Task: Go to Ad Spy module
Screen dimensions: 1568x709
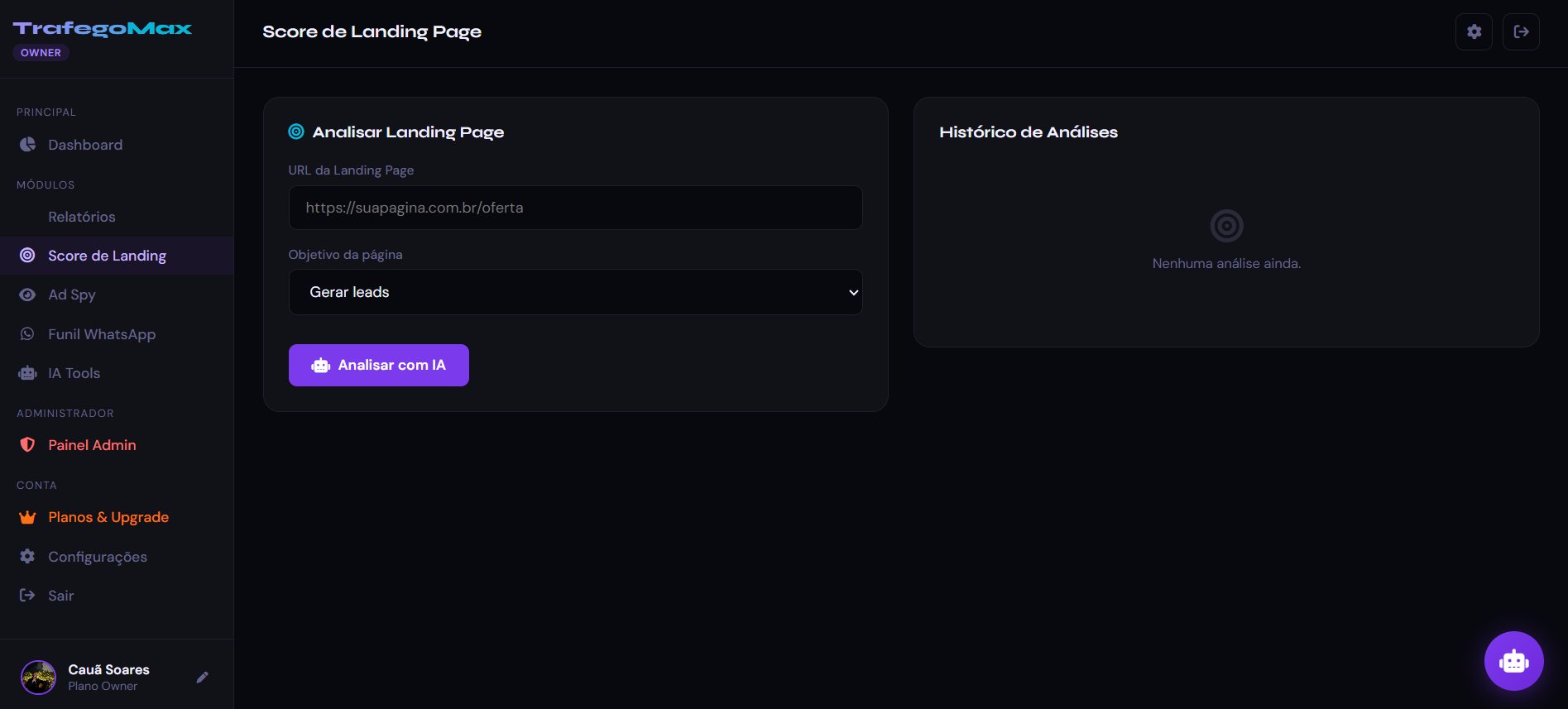Action: pyautogui.click(x=117, y=295)
